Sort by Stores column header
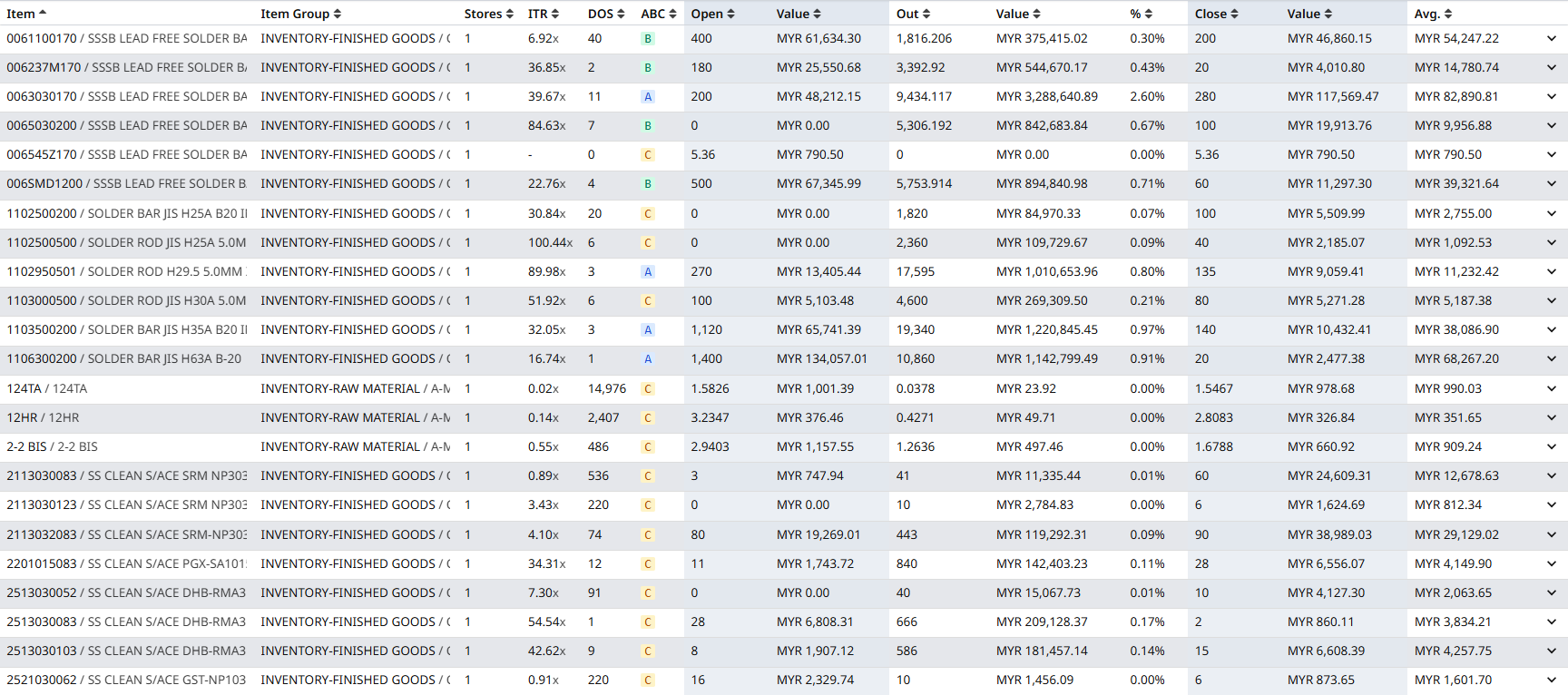This screenshot has width=1568, height=695. coord(488,14)
